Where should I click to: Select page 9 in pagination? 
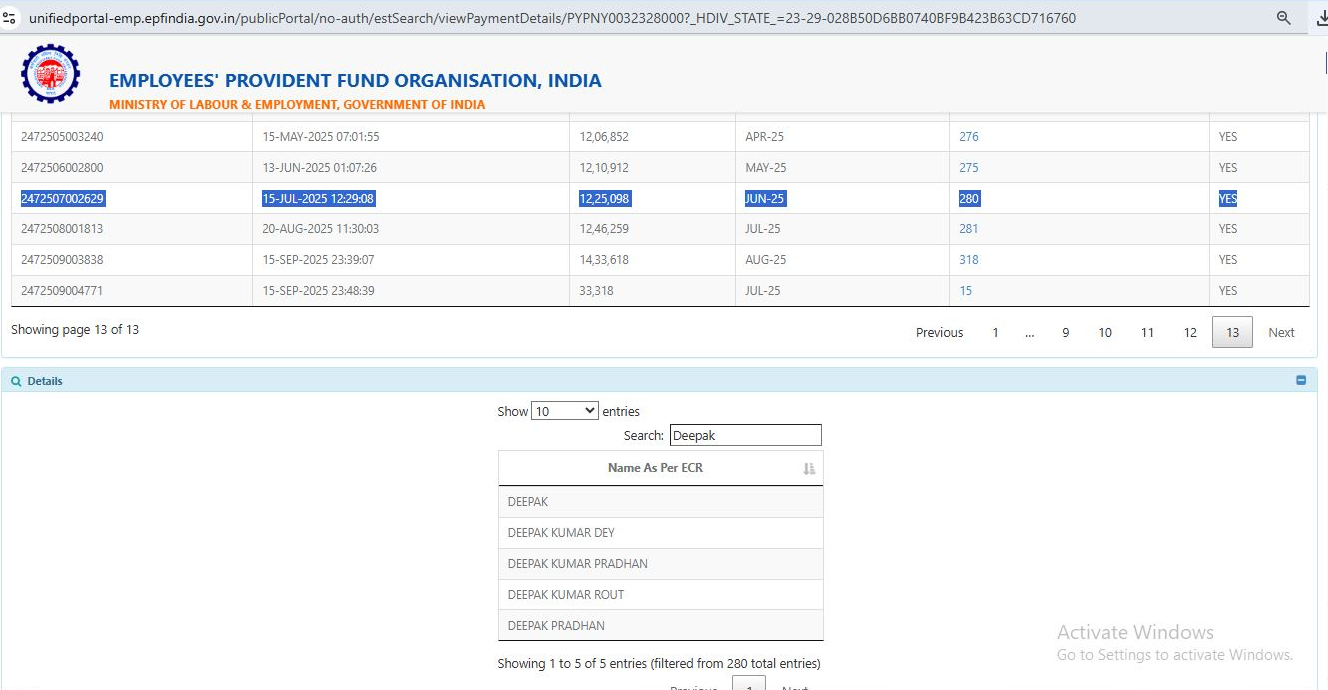coord(1065,332)
